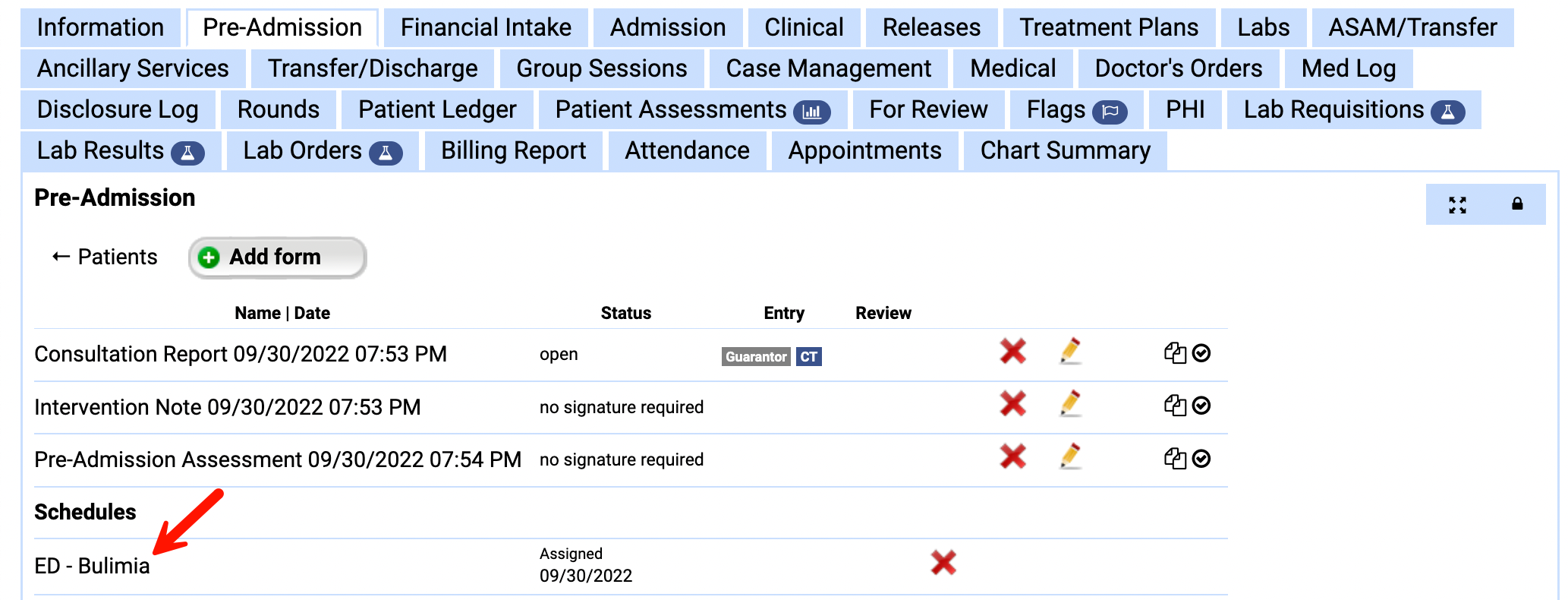Copy the Pre-Admission Assessment form

click(1174, 459)
